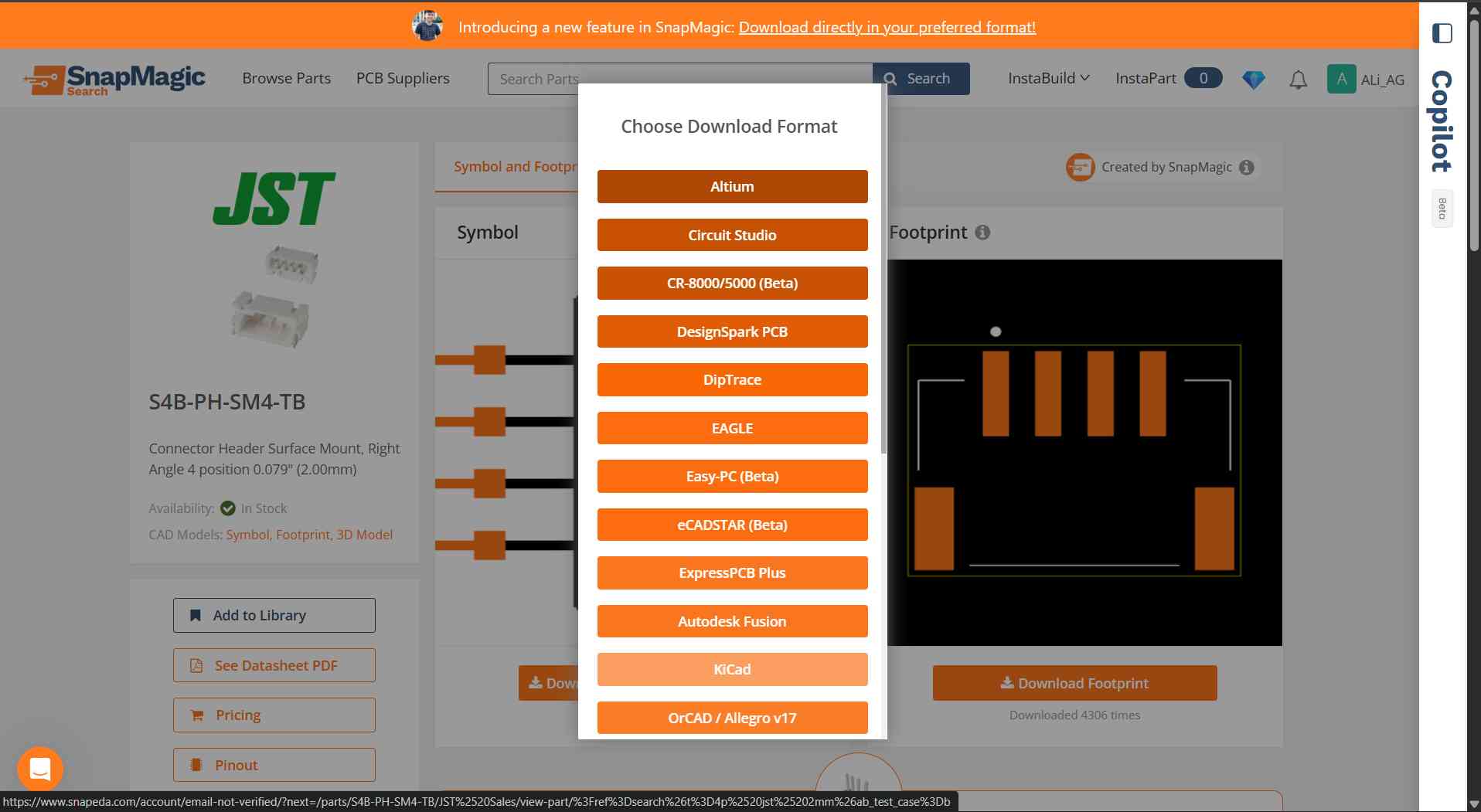Click the ALi_AG username
1481x812 pixels.
pyautogui.click(x=1383, y=80)
